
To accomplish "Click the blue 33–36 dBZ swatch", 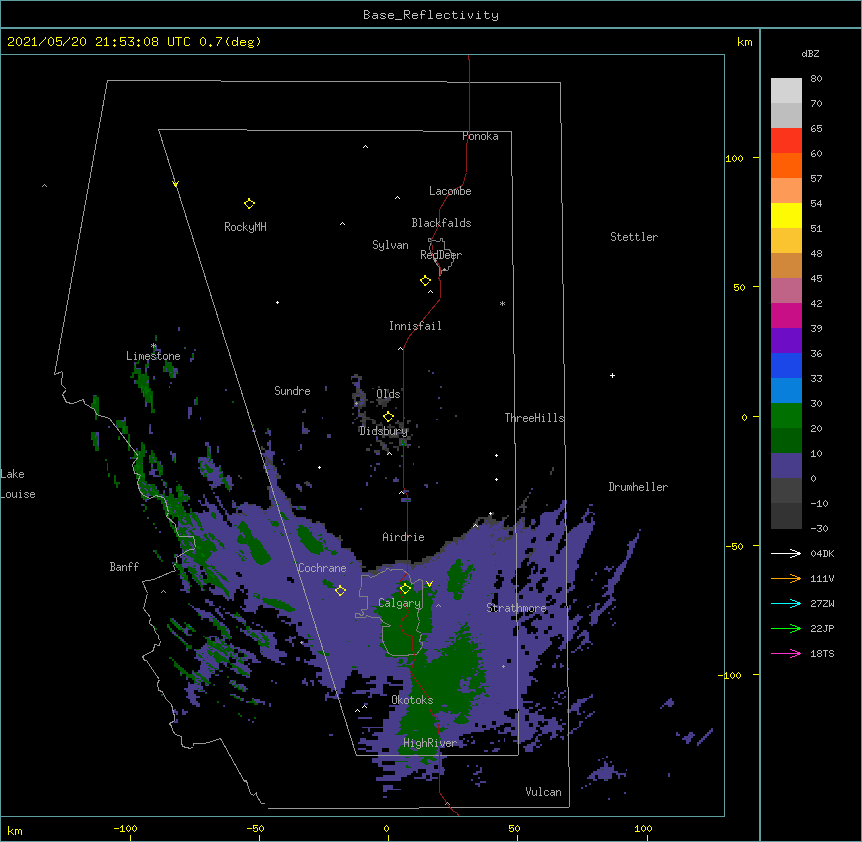I will [x=786, y=365].
